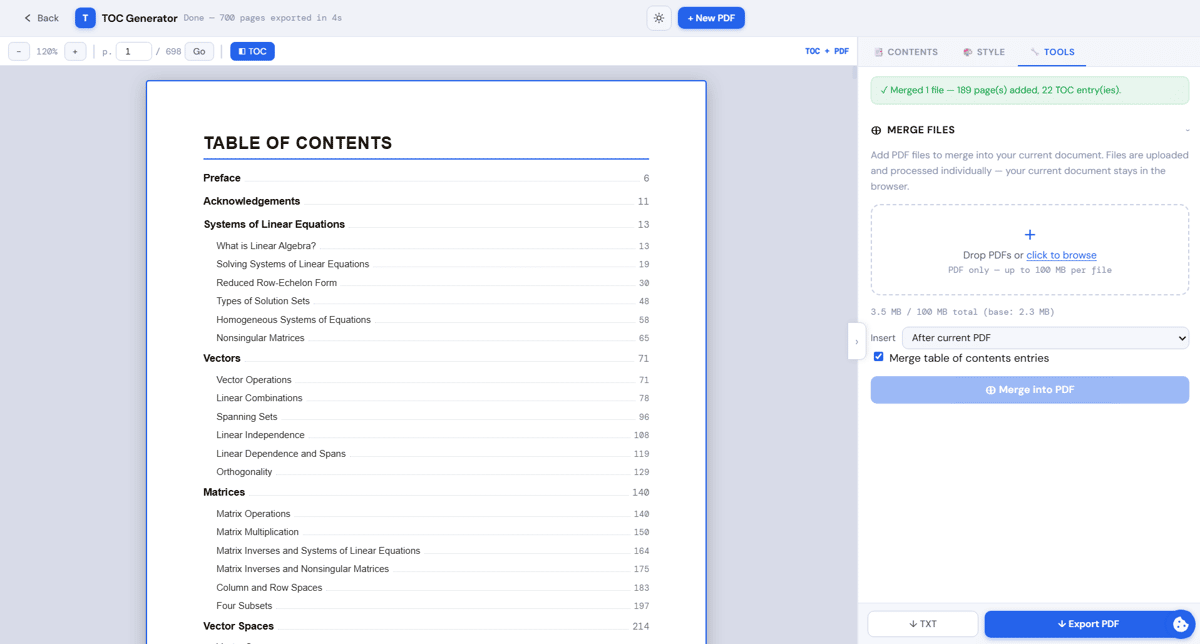Viewport: 1200px width, 644px height.
Task: Click Matrix Inverses and Nonsingular Matrices entry
Action: (x=433, y=569)
